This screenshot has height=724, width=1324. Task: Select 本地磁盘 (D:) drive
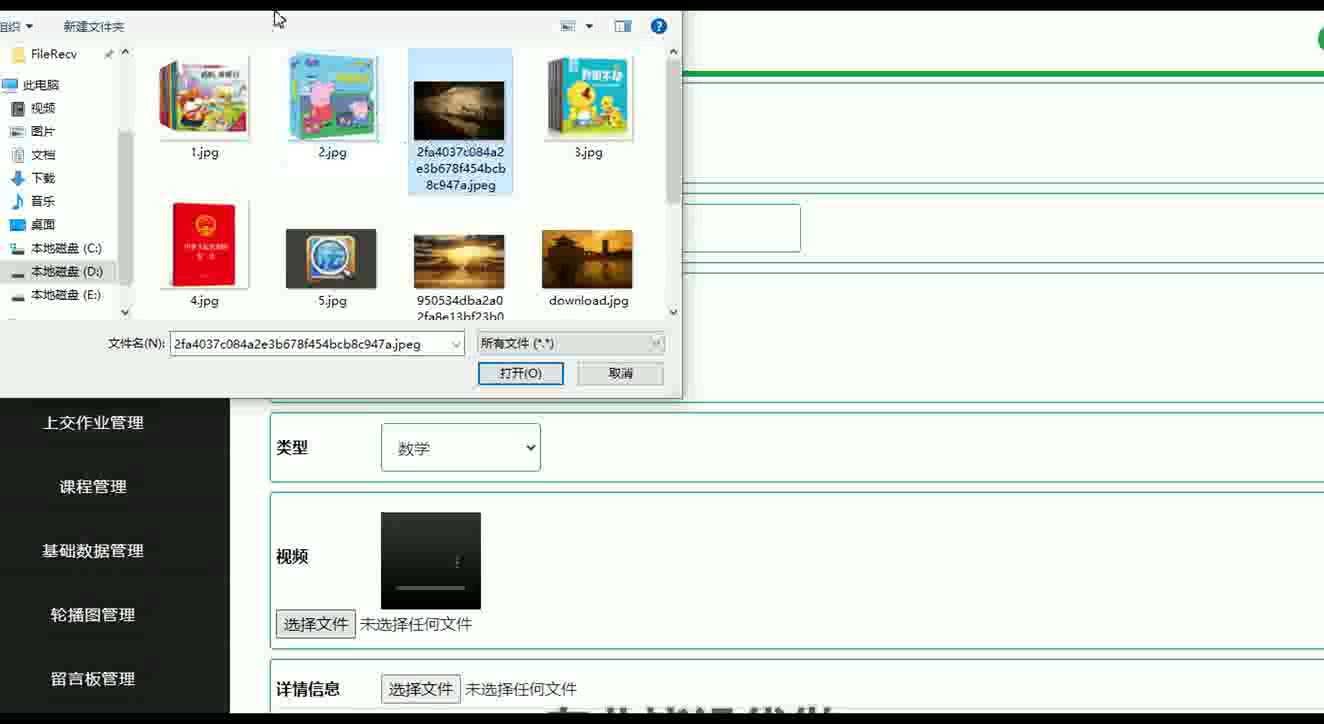(66, 272)
